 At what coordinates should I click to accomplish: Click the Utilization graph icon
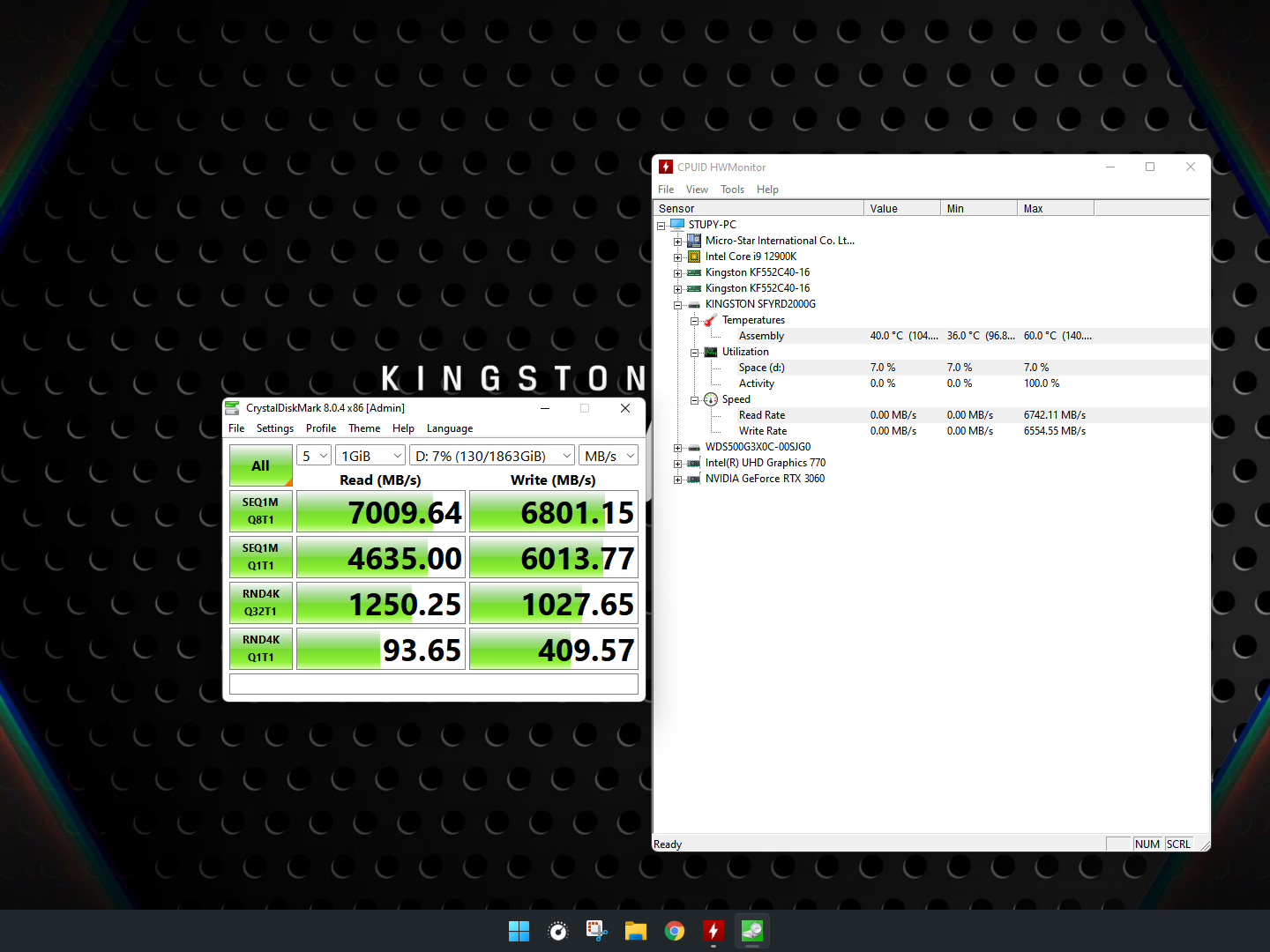pyautogui.click(x=711, y=352)
